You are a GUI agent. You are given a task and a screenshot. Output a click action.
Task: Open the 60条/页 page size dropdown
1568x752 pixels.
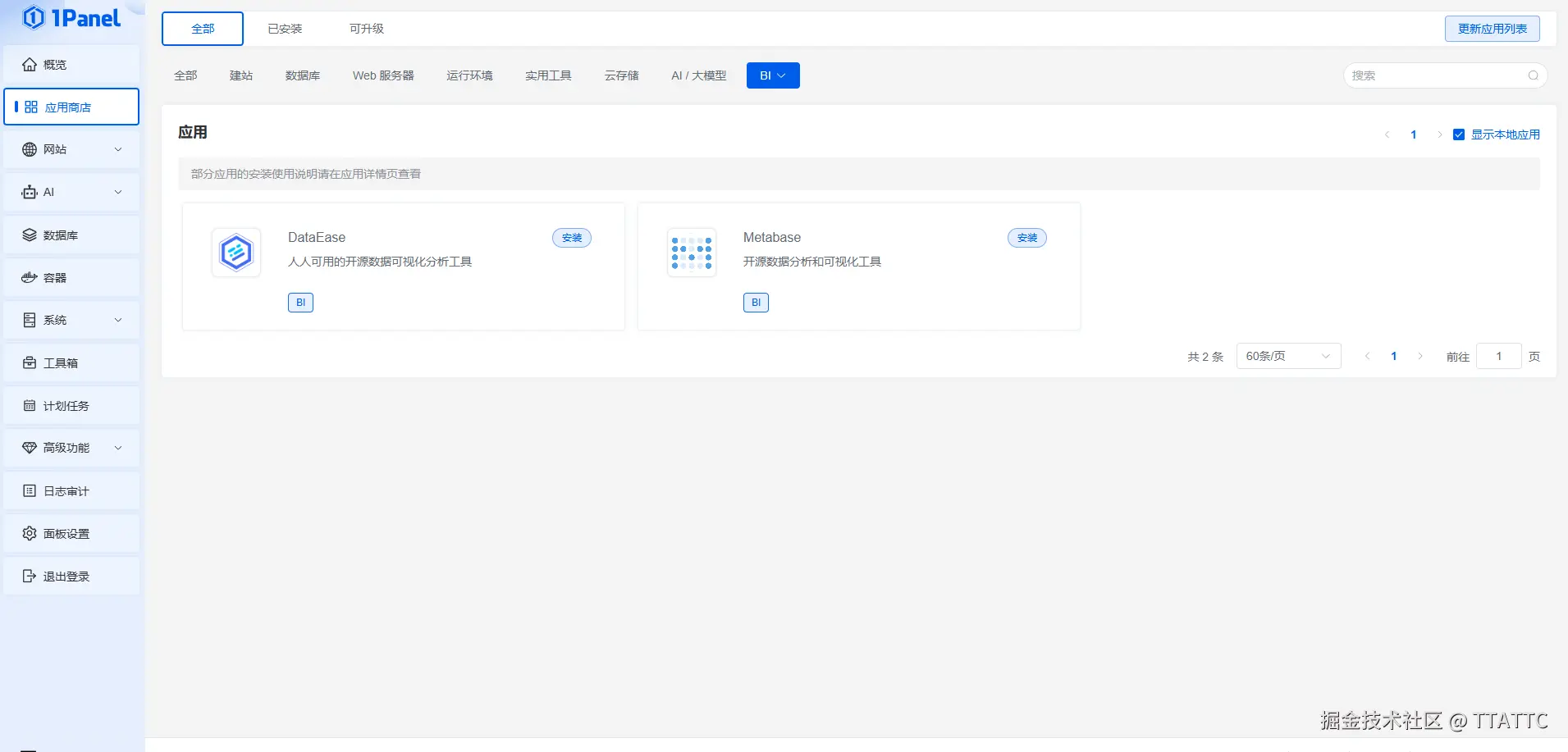(1288, 356)
